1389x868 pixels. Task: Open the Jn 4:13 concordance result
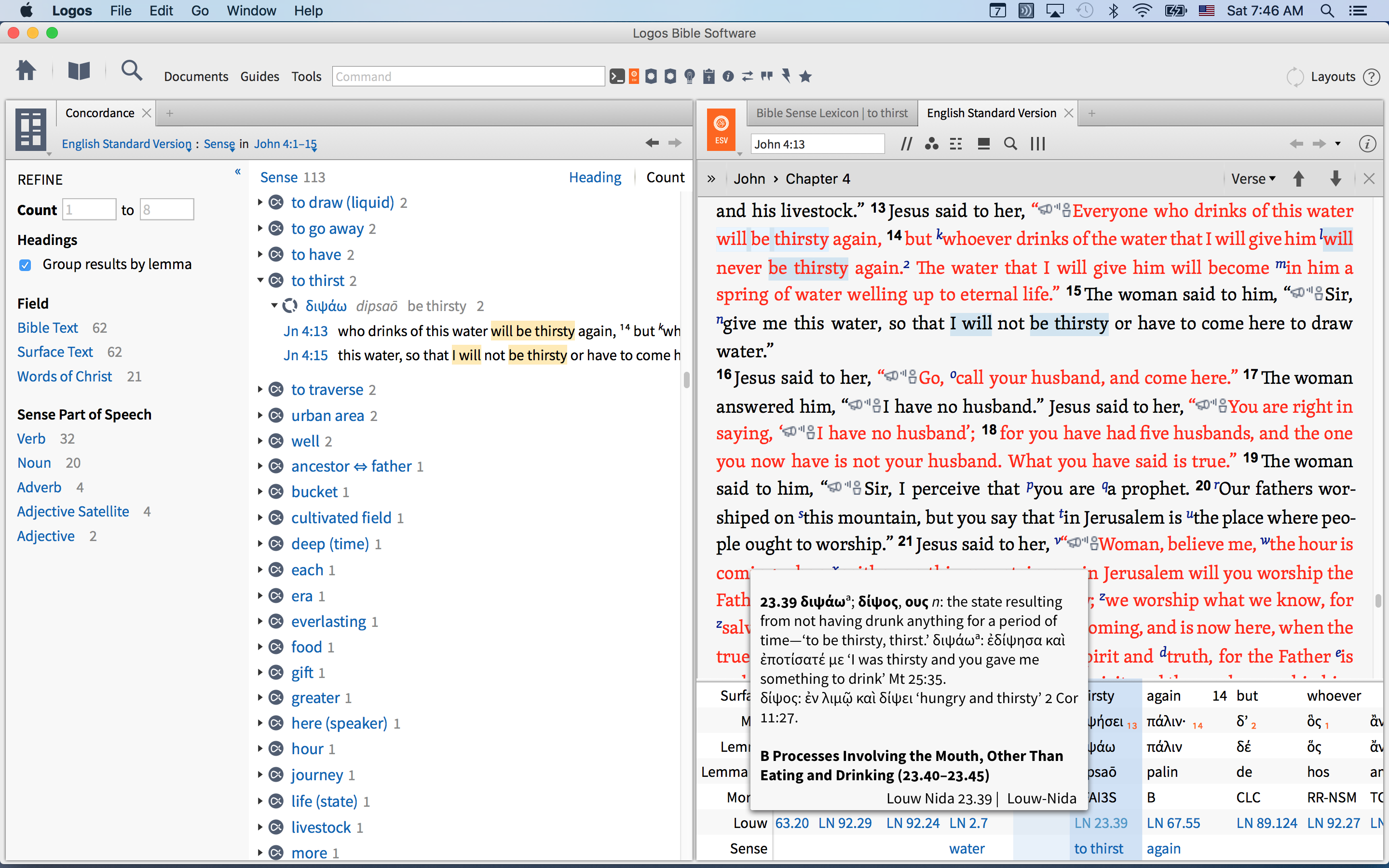(x=305, y=331)
